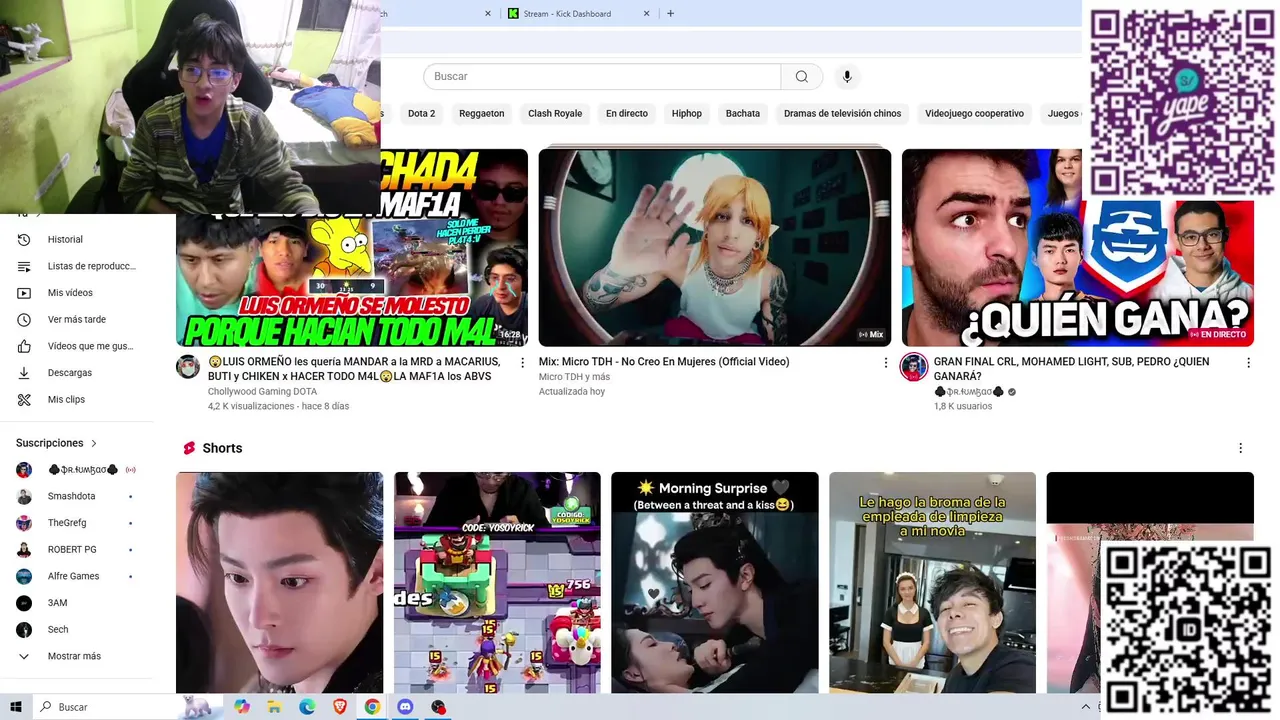Open Ver más tarde in sidebar

(x=76, y=320)
